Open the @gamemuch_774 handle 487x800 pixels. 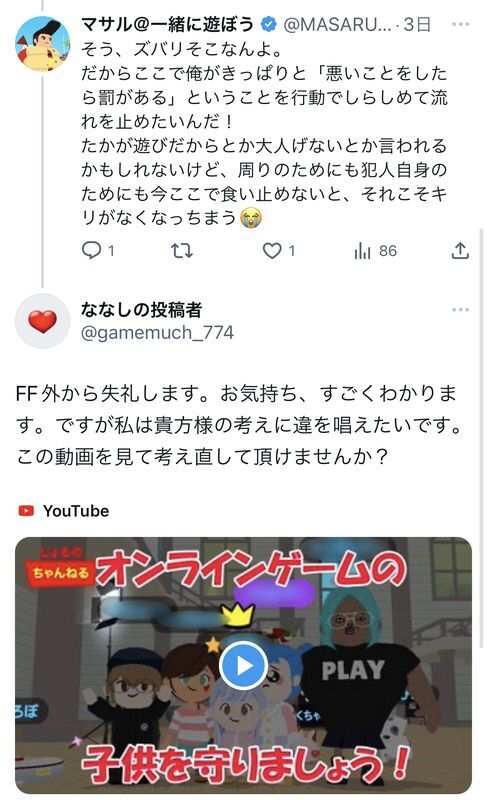[x=157, y=333]
